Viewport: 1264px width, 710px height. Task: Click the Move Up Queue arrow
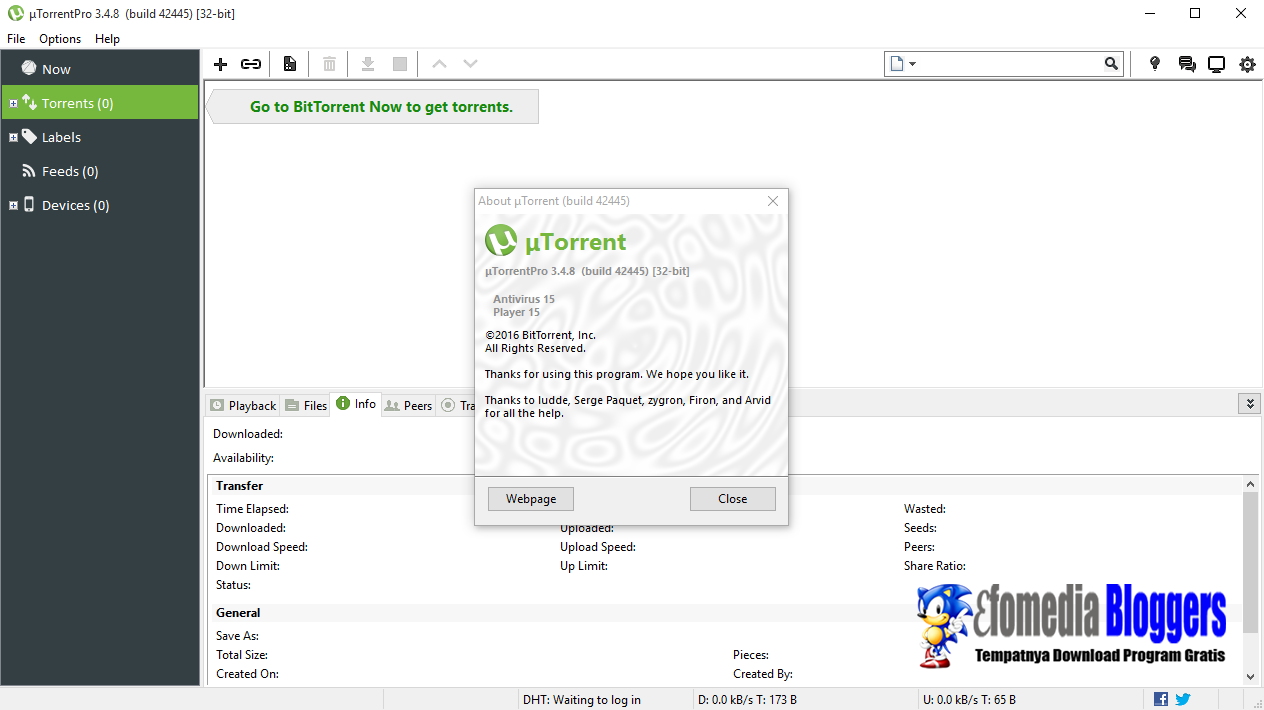click(438, 64)
